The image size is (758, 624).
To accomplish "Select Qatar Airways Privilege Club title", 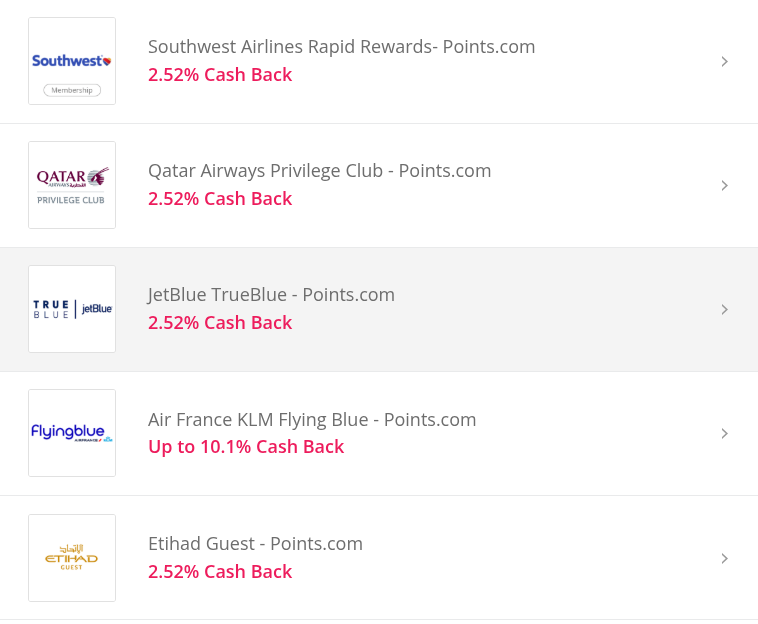I will click(319, 171).
